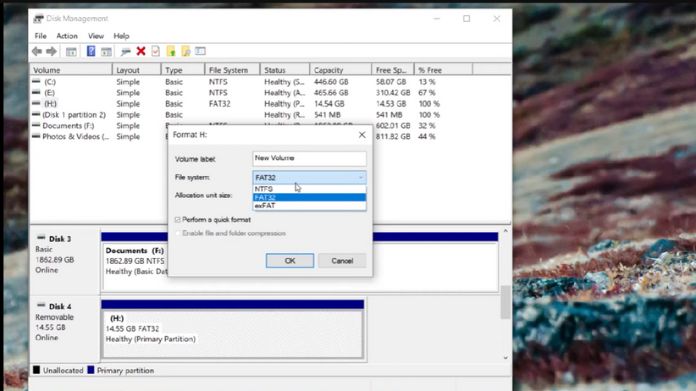Sort by the % Free column header

click(x=443, y=70)
